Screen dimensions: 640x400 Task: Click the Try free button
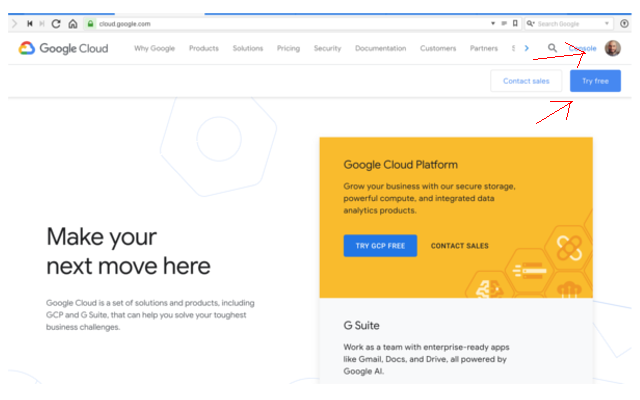point(595,81)
